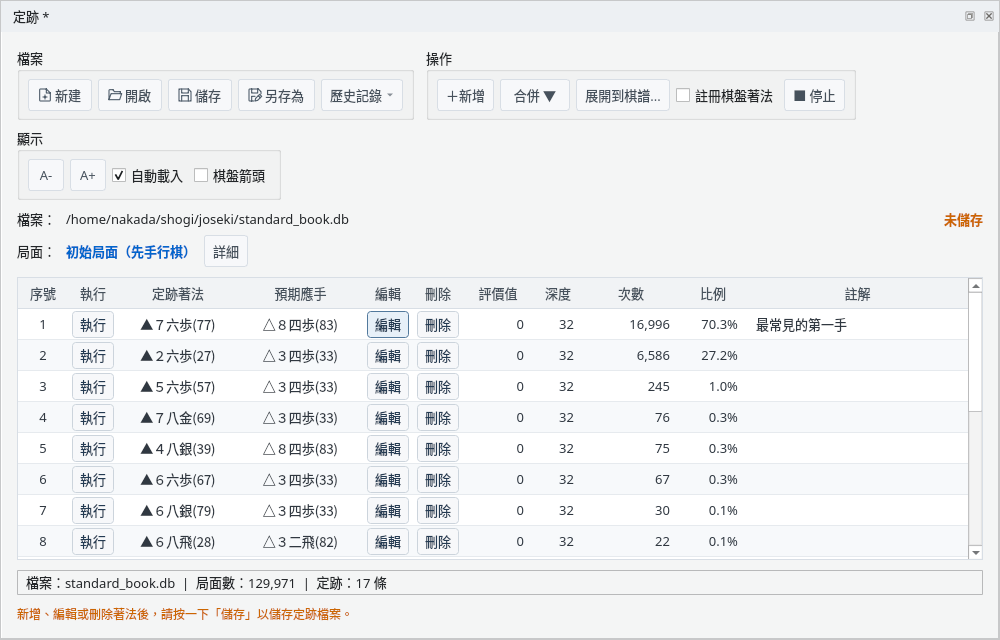Select the ratio cell 27.2%
Screen dimensions: 1000x640
719,356
